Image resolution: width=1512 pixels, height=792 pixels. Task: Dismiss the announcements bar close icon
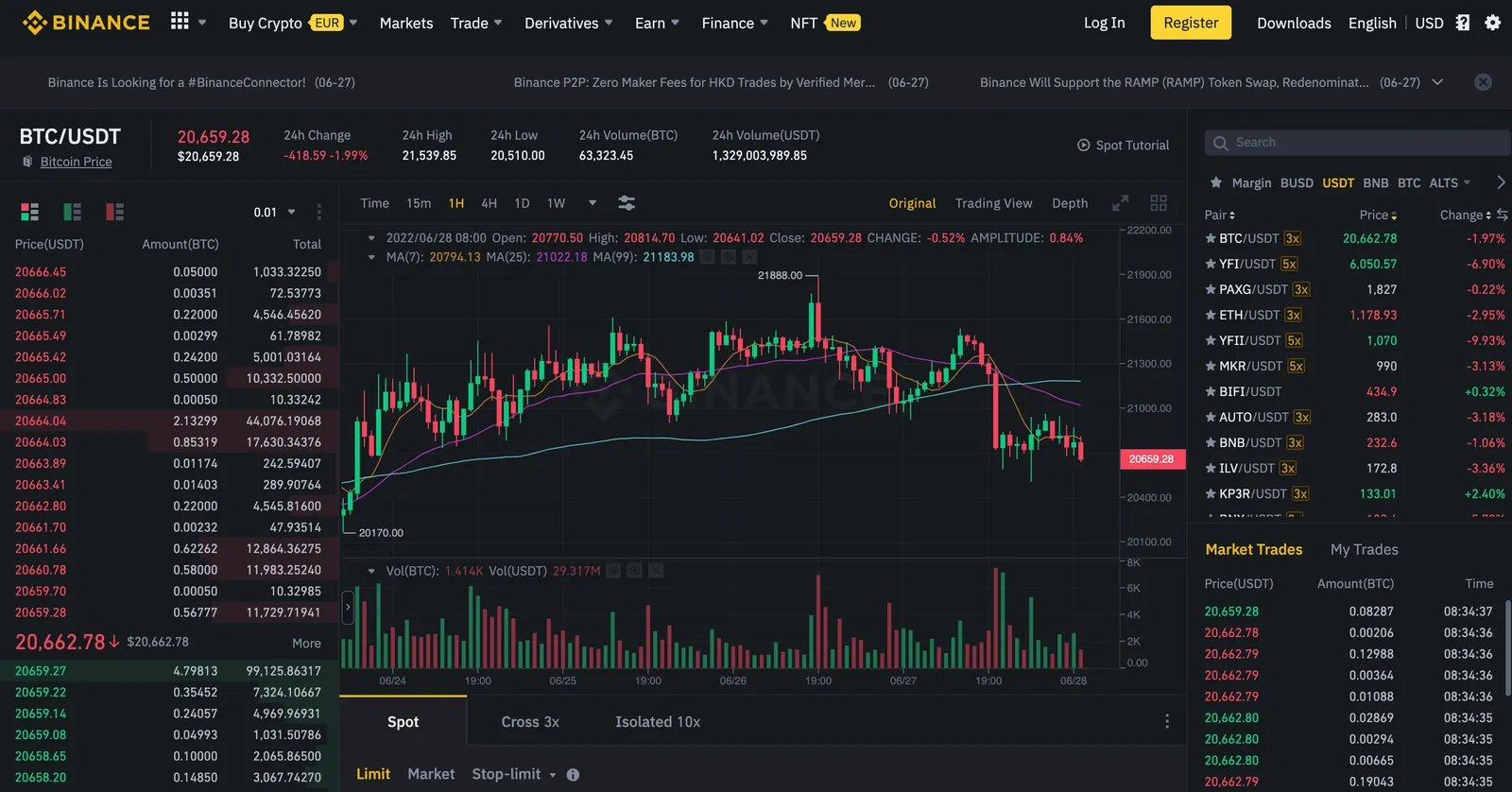pyautogui.click(x=1484, y=82)
